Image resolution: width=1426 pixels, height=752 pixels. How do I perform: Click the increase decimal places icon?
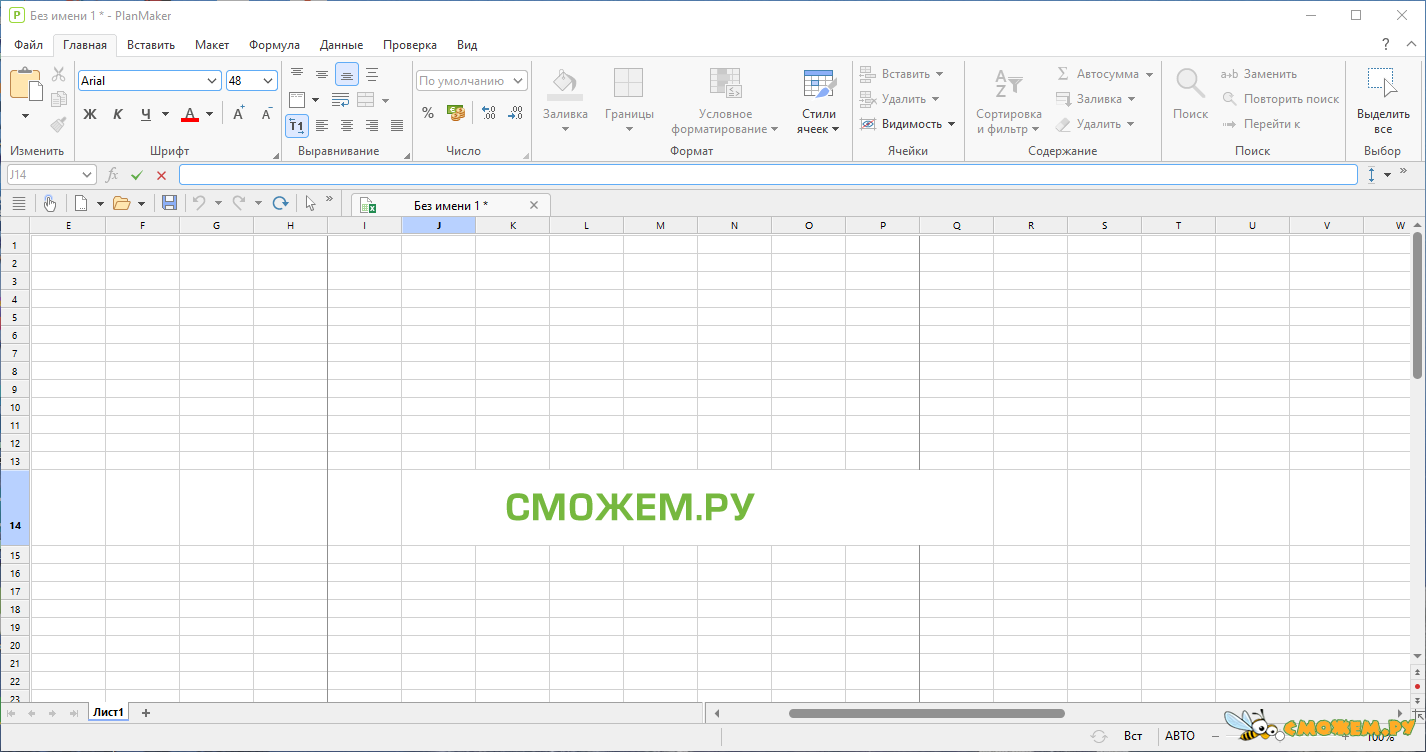[x=488, y=113]
